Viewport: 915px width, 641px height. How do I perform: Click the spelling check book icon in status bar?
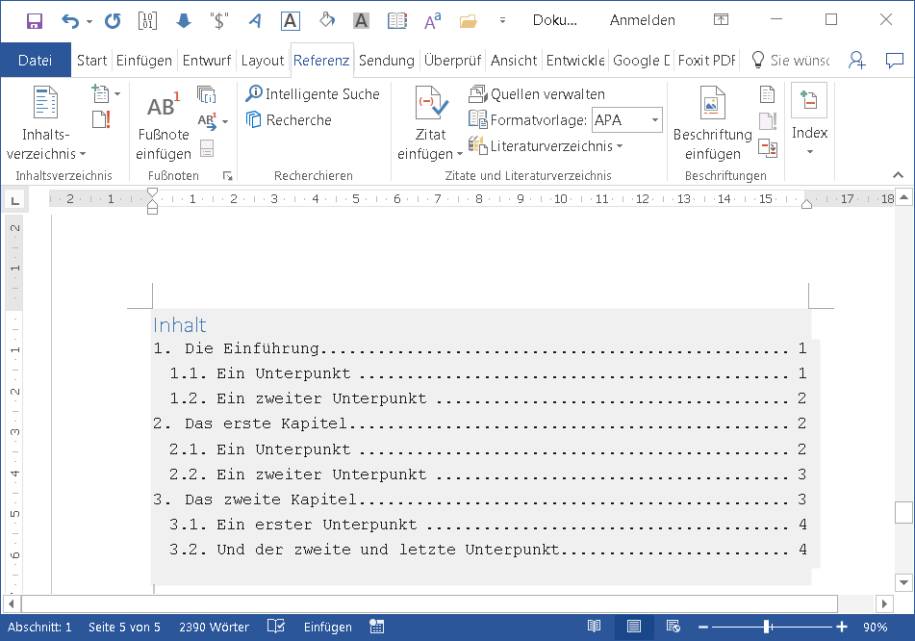275,626
